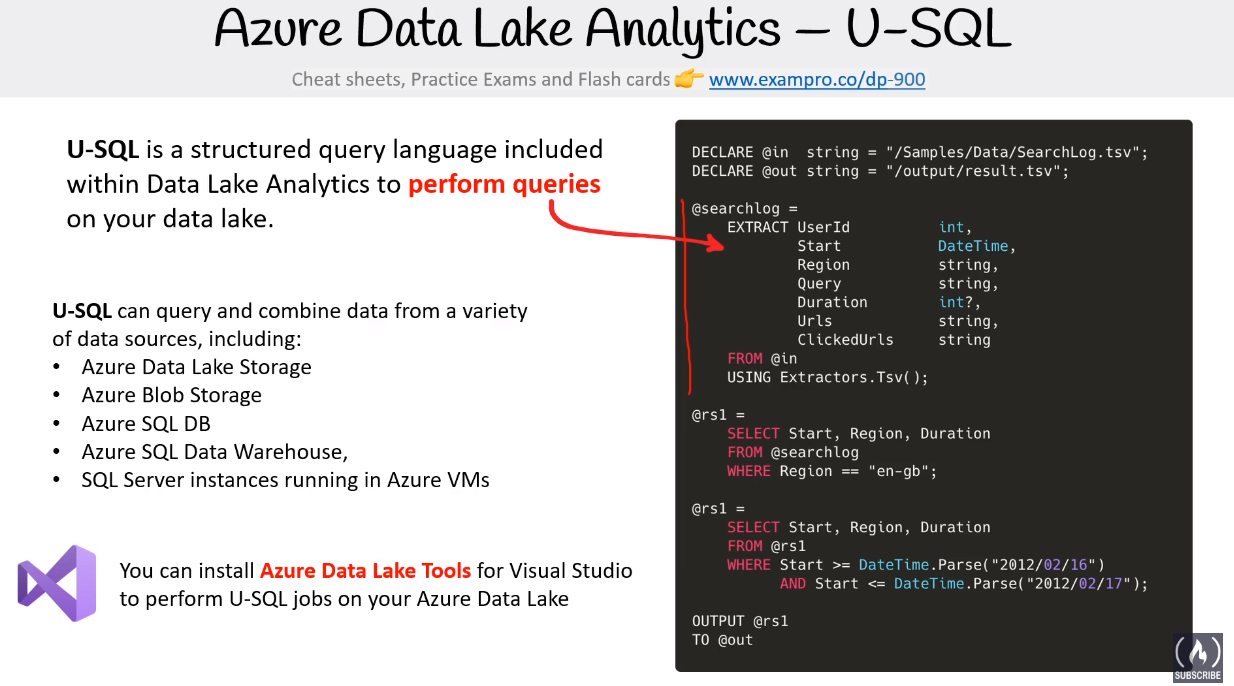Screen dimensions: 1234x686
Task: Click the slide title 'Azure Data Lake Analytics — U-SQL'
Action: (613, 30)
